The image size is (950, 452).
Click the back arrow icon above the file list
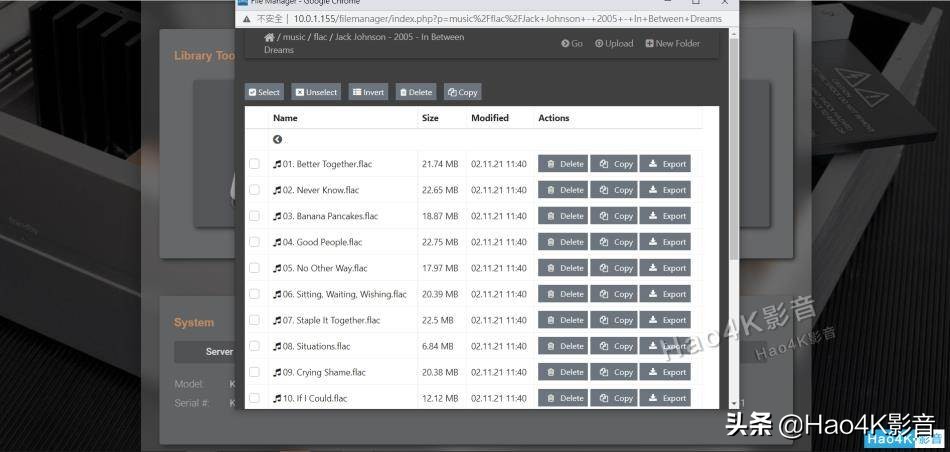coord(277,140)
